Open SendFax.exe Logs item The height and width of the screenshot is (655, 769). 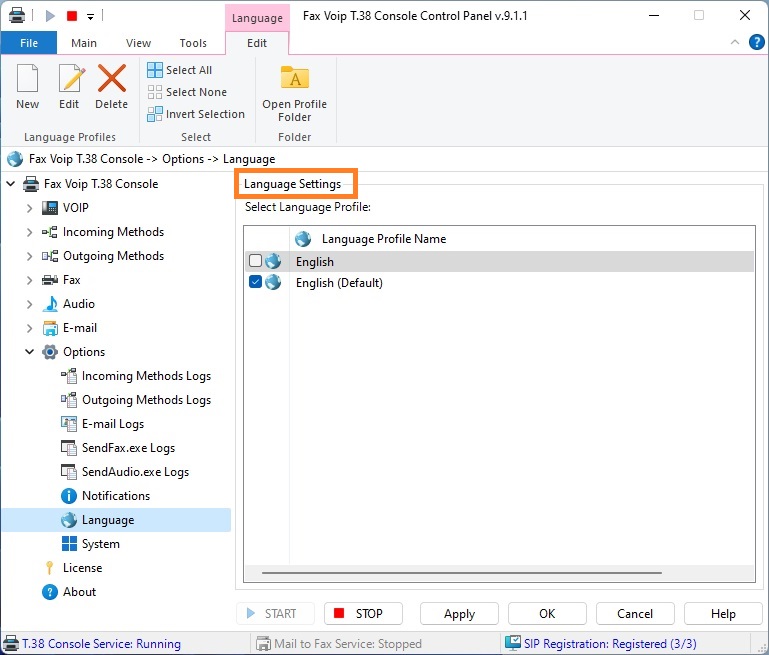pyautogui.click(x=128, y=448)
